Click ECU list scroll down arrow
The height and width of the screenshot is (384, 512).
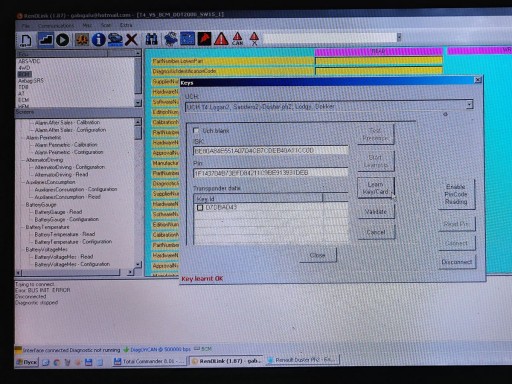[x=138, y=103]
